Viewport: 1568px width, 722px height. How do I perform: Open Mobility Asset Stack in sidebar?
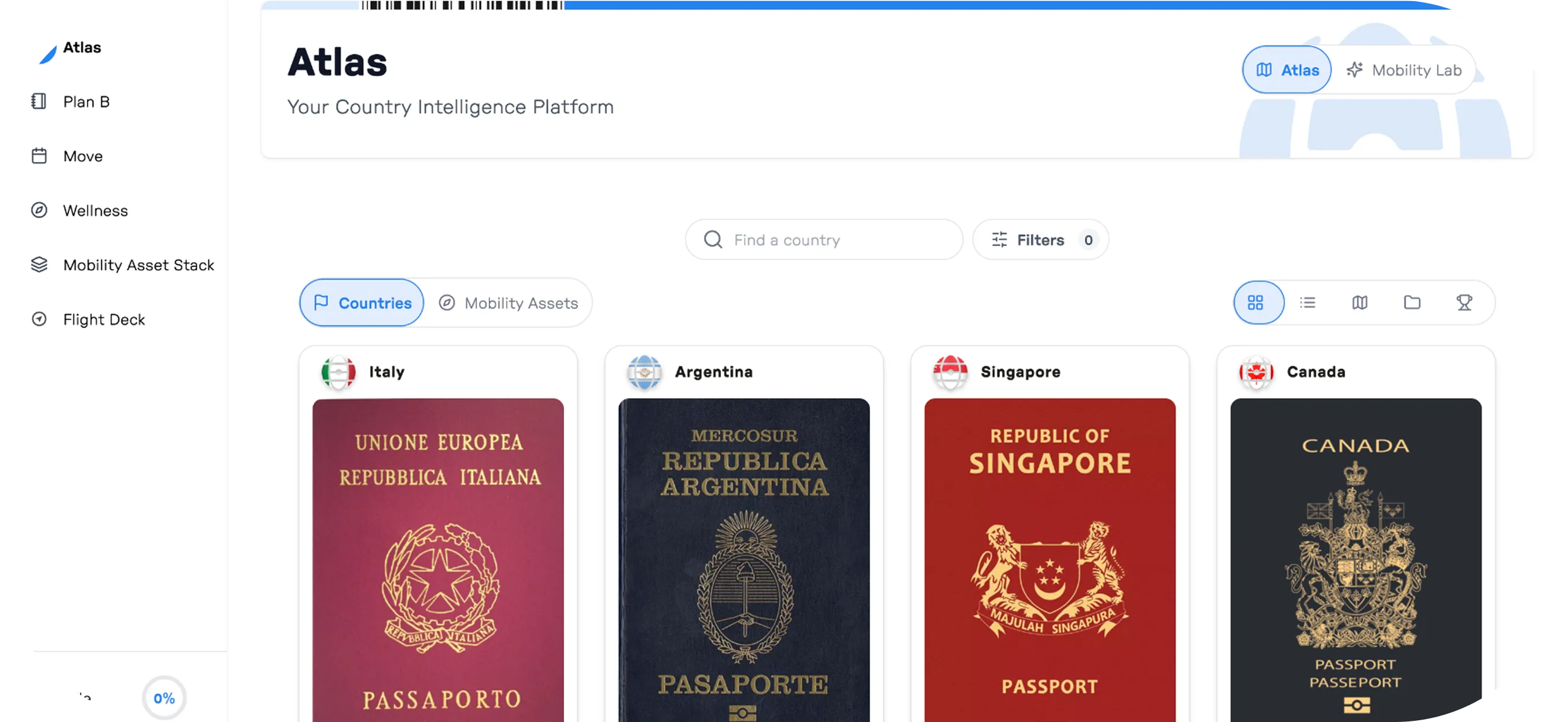click(138, 265)
